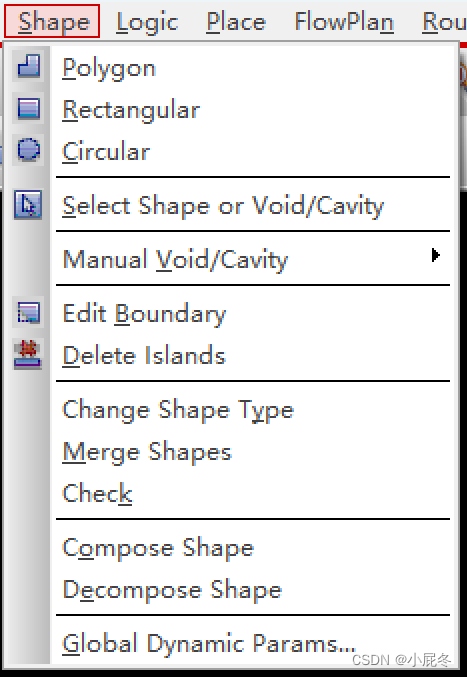Run the Check command
Screen dimensions: 467x677
tap(98, 493)
